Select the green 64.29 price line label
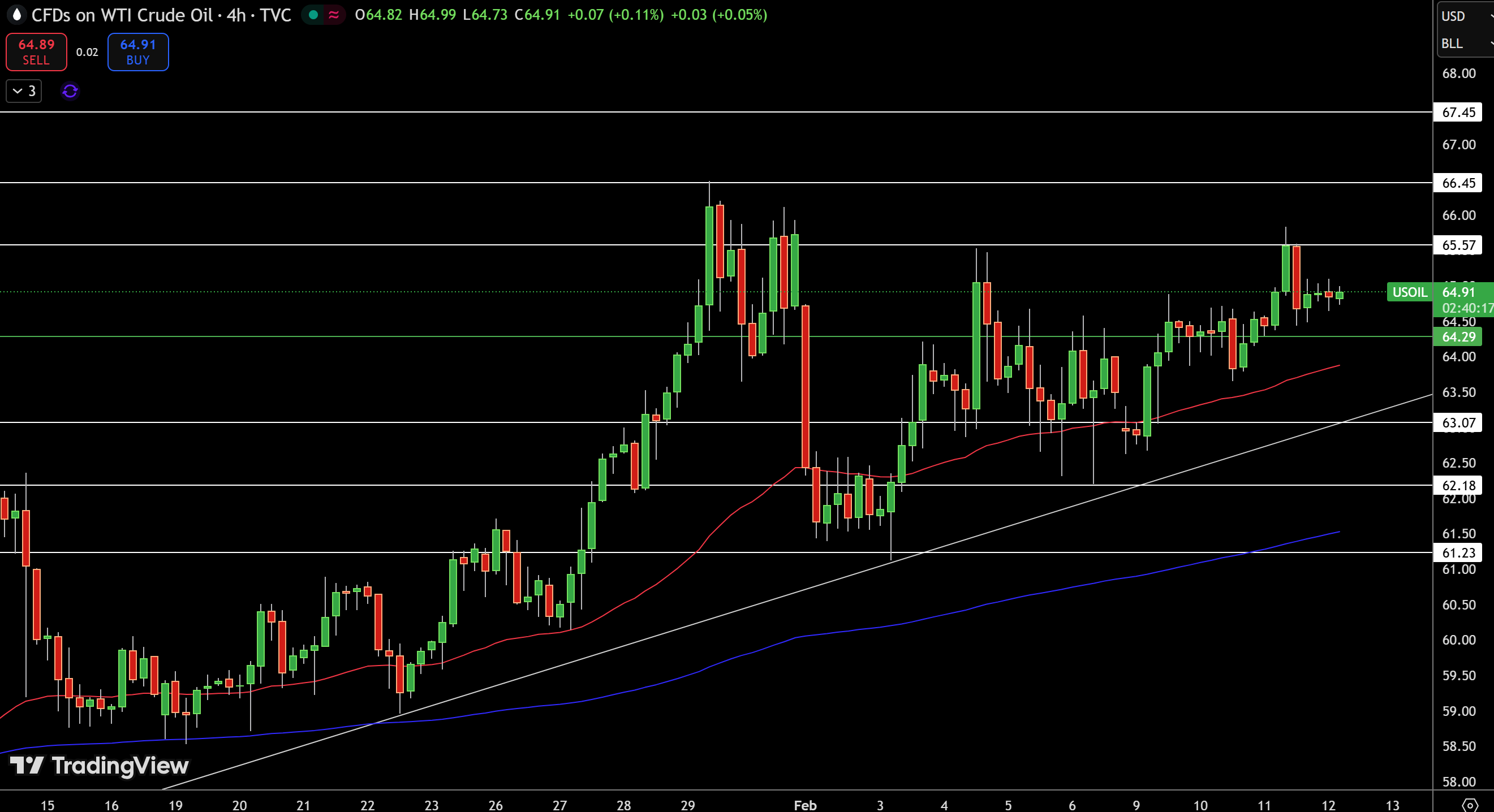Image resolution: width=1494 pixels, height=812 pixels. [x=1458, y=337]
